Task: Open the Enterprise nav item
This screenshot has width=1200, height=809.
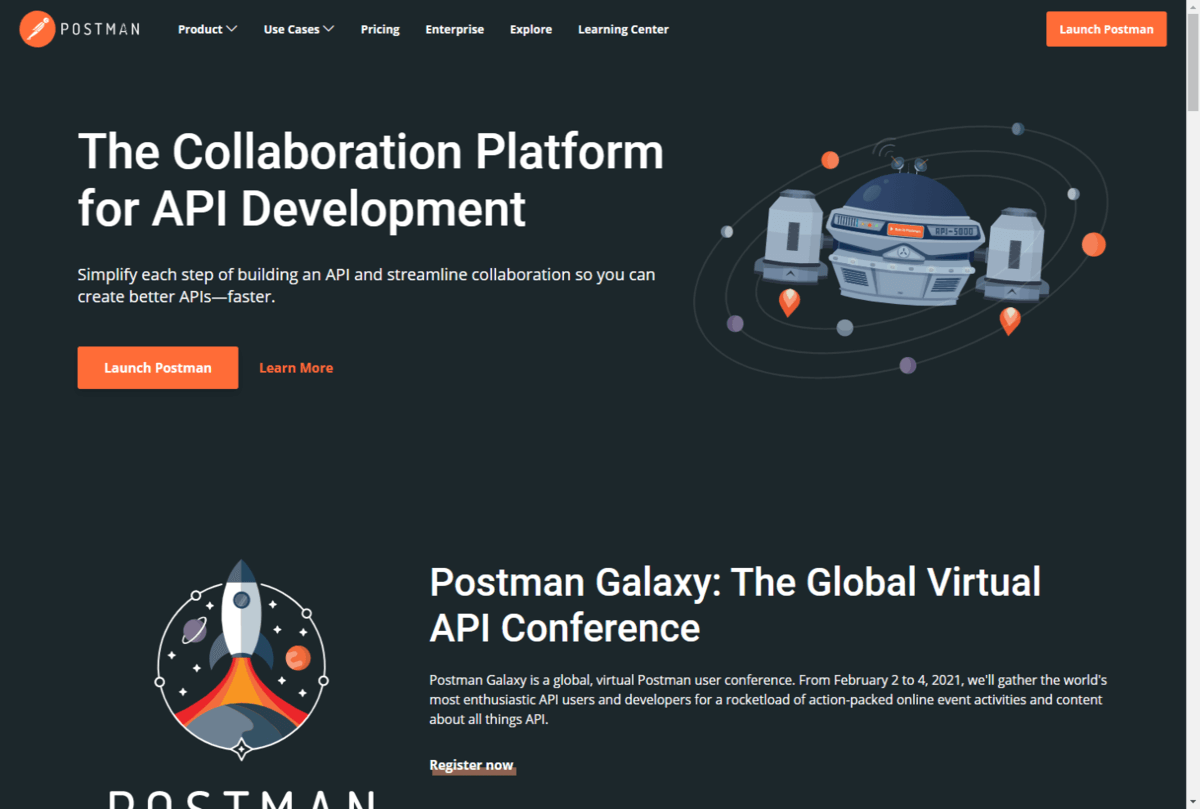Action: tap(454, 29)
